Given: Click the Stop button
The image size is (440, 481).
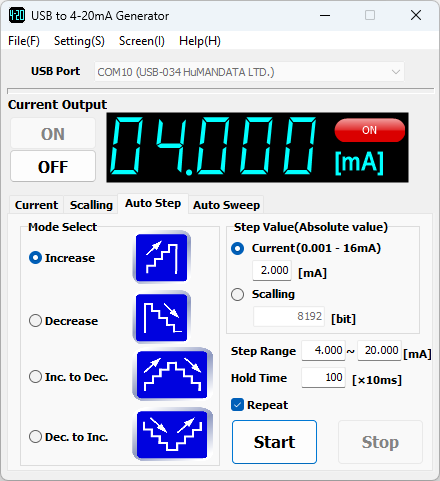Looking at the screenshot, I should click(380, 442).
